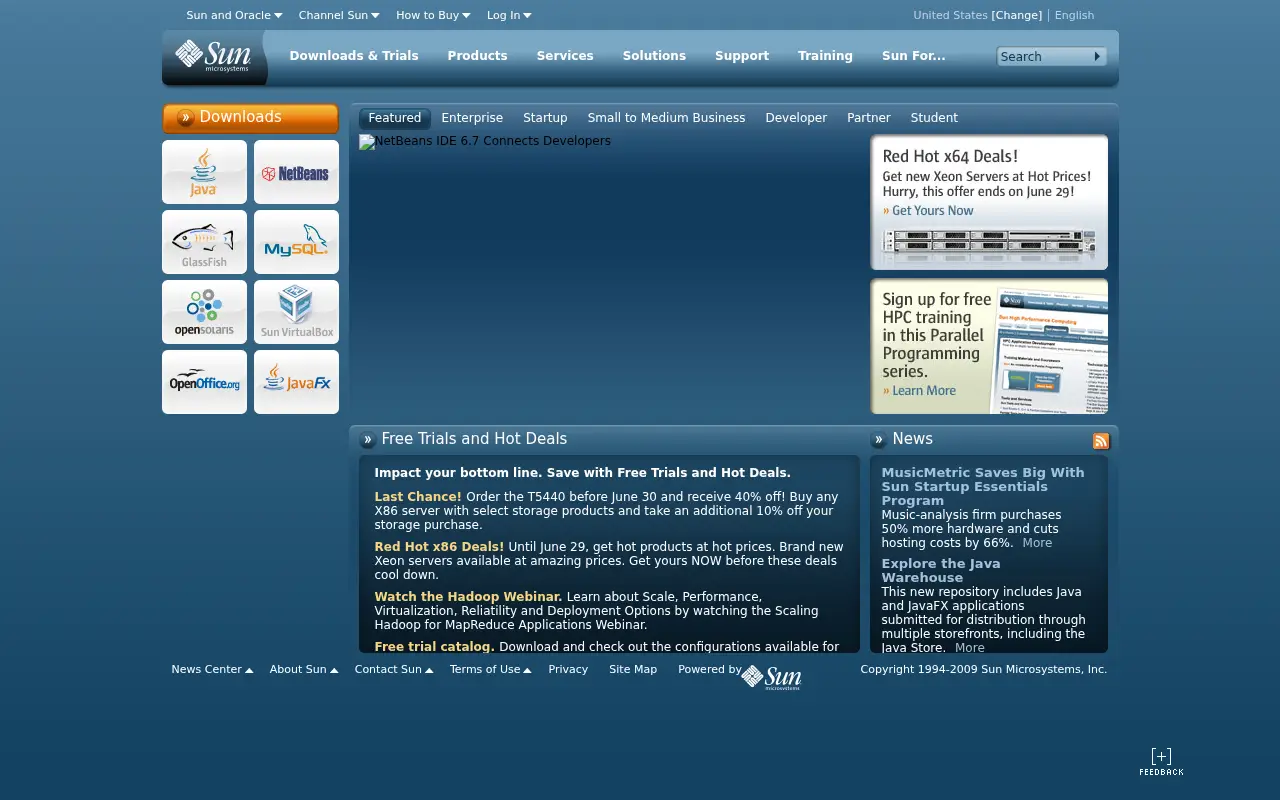The image size is (1280, 800).
Task: Switch to the Startup tab
Action: (x=545, y=118)
